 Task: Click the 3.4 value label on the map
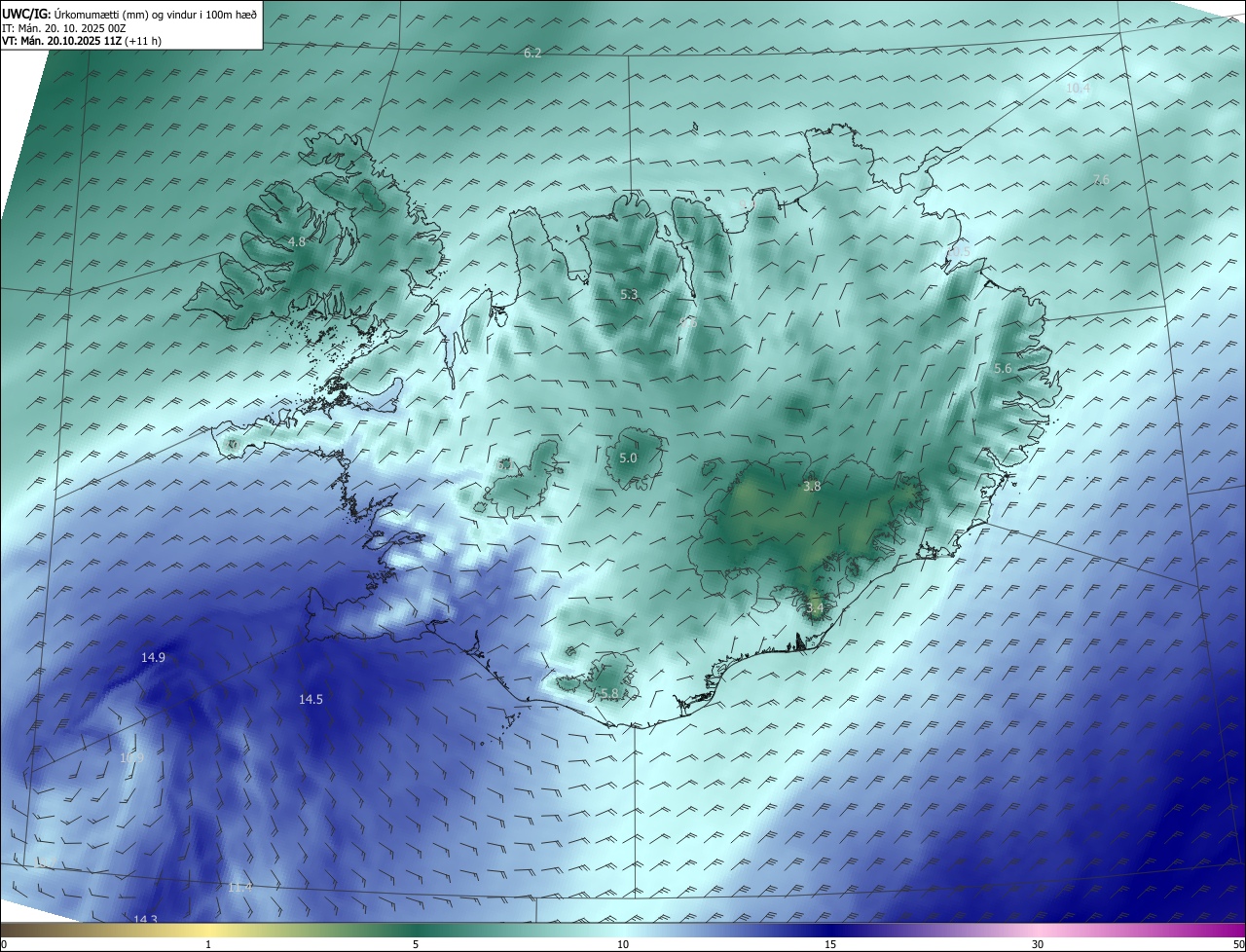pyautogui.click(x=815, y=607)
